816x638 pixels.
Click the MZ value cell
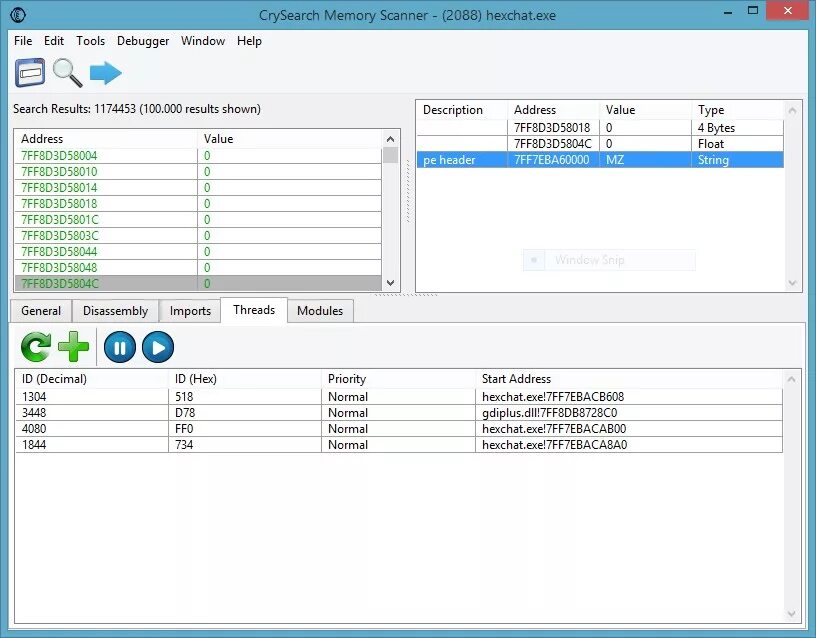645,160
